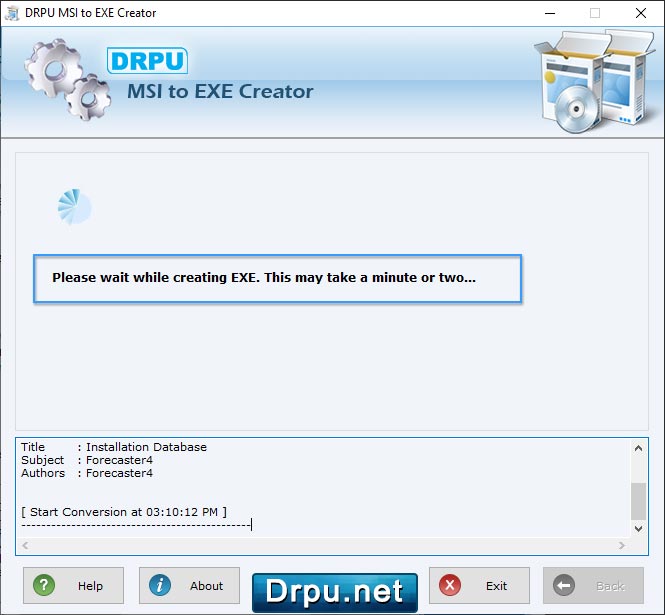Click the 'Subject : Forecaster4' log line
This screenshot has height=615, width=665.
[x=87, y=460]
